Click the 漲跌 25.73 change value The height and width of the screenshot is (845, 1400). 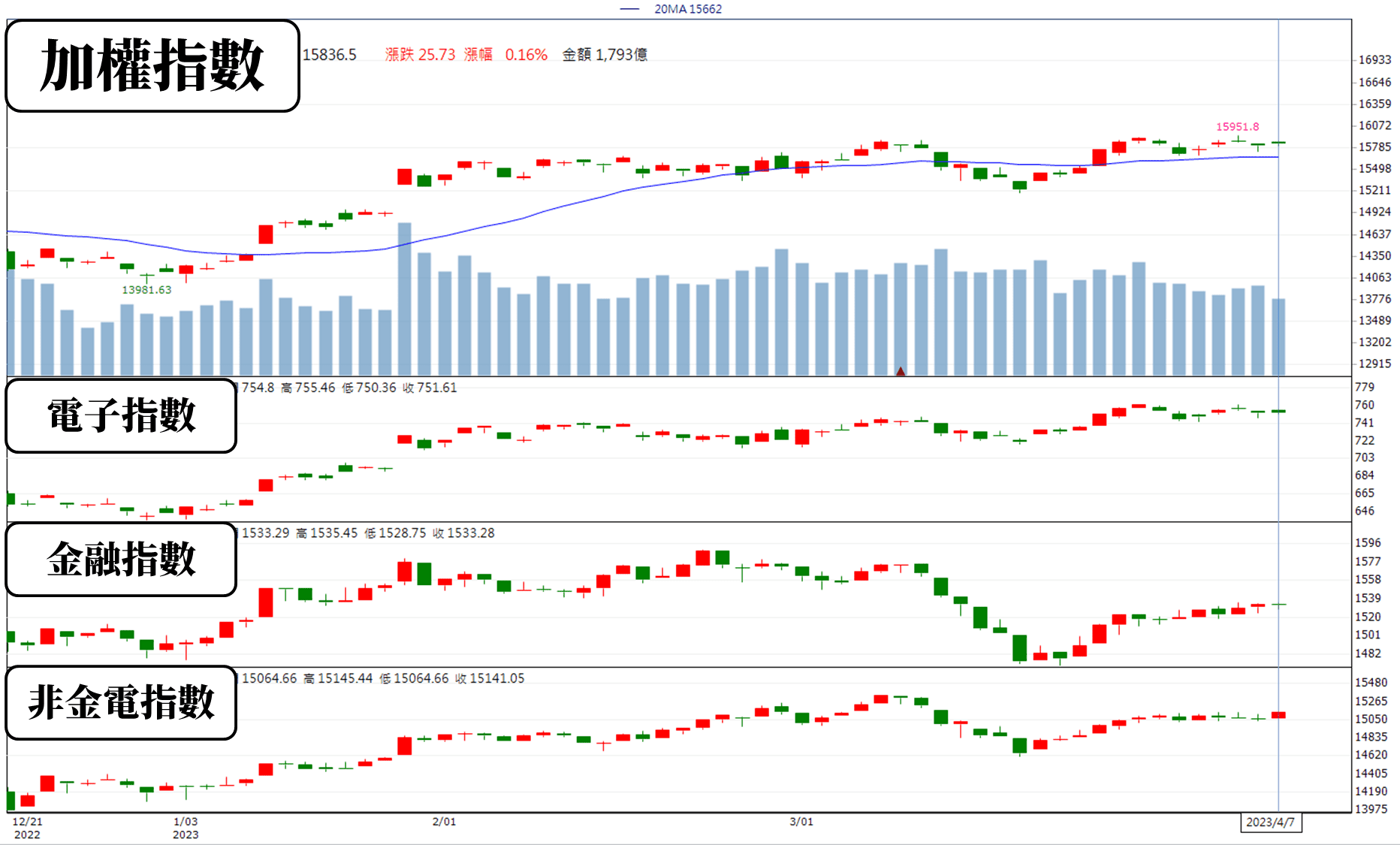tap(420, 55)
